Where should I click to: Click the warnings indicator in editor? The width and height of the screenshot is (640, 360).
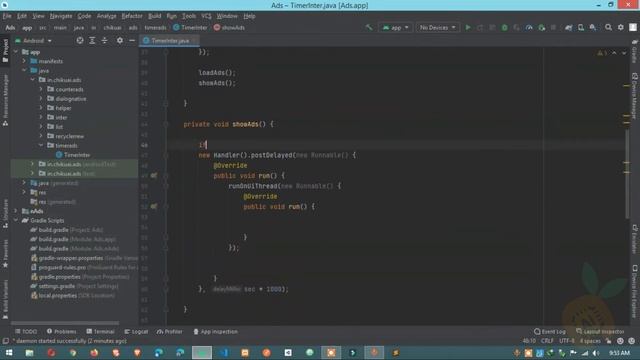click(x=602, y=53)
